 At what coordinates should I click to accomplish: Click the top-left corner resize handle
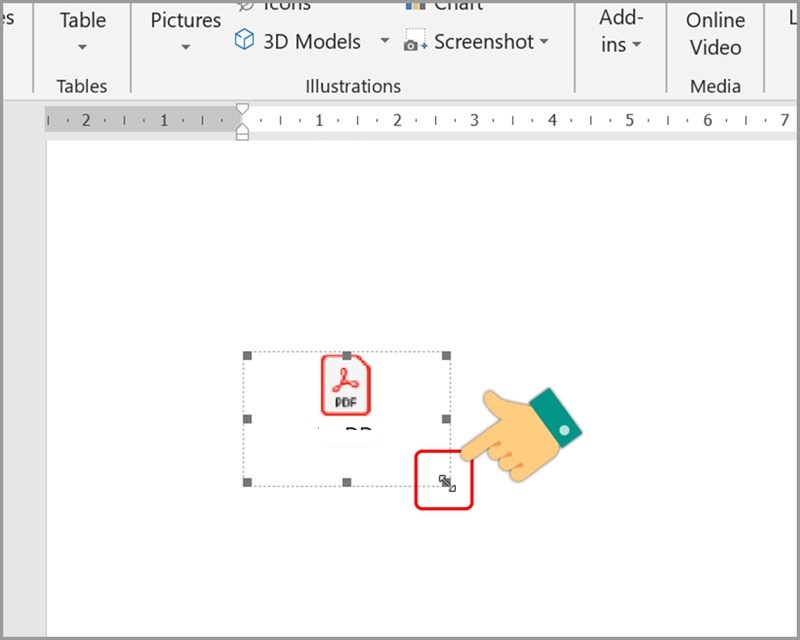tap(247, 356)
